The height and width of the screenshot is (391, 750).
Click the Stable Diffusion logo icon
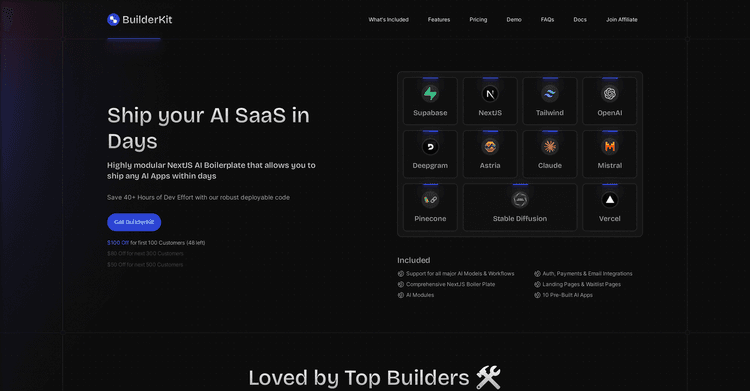coord(520,200)
